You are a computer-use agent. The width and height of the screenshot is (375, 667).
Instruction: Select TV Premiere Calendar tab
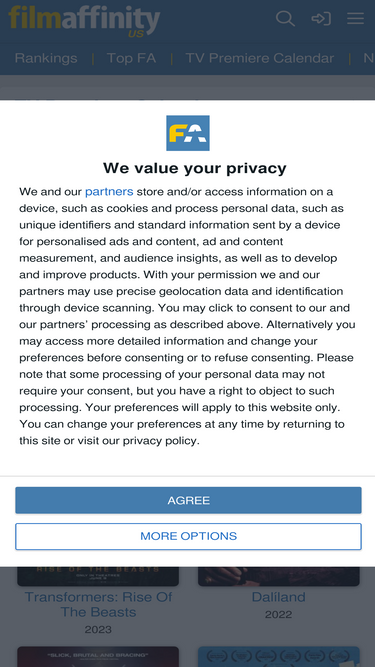260,58
